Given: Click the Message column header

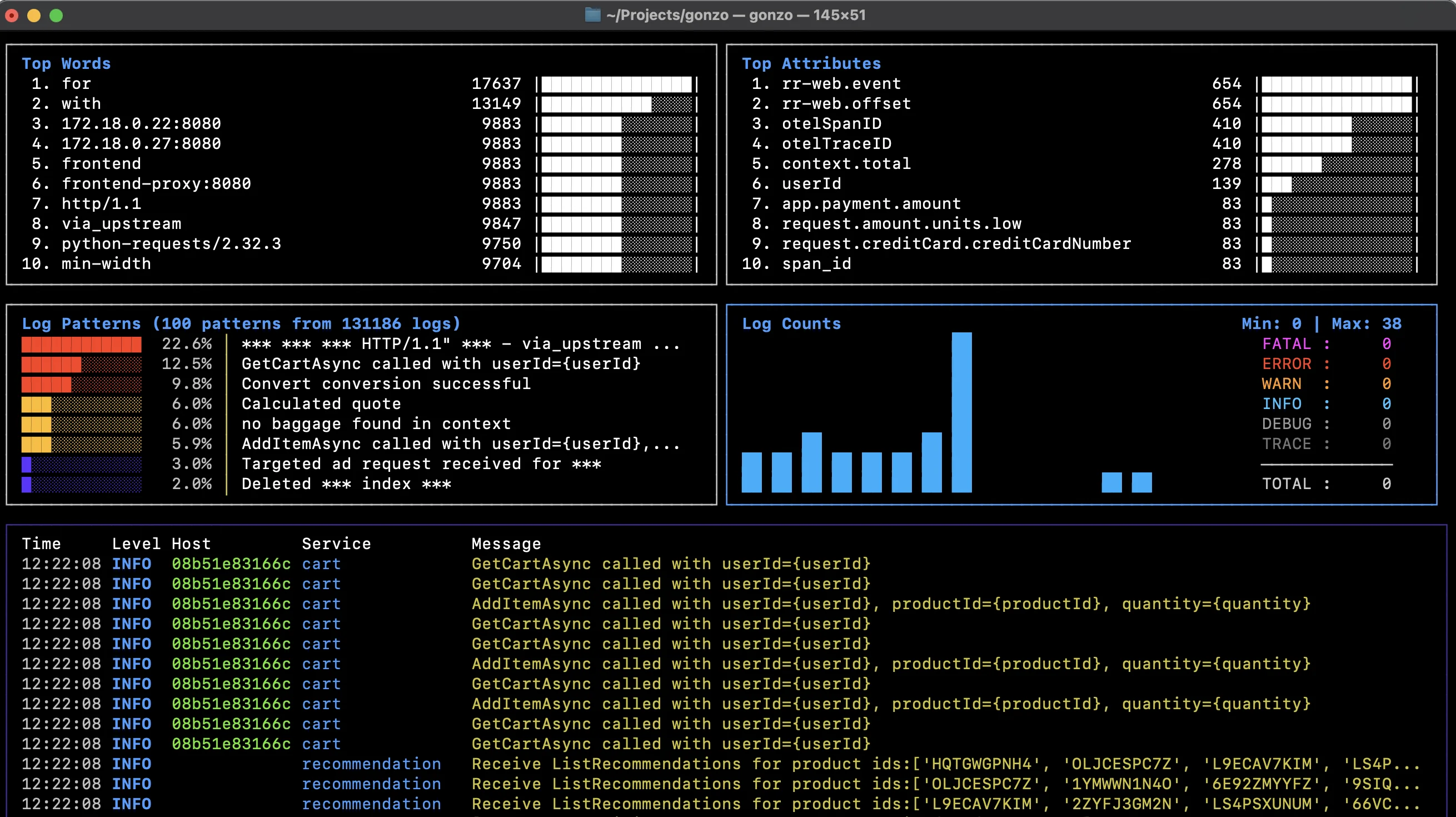Looking at the screenshot, I should (506, 544).
